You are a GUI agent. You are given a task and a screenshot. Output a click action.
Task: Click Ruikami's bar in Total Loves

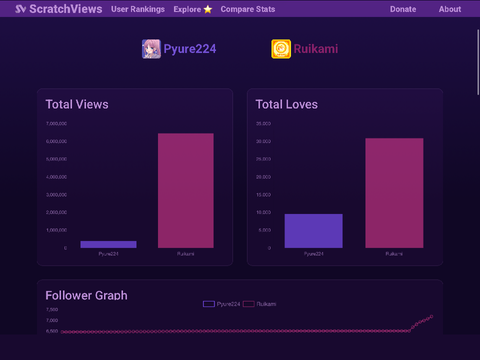394,193
